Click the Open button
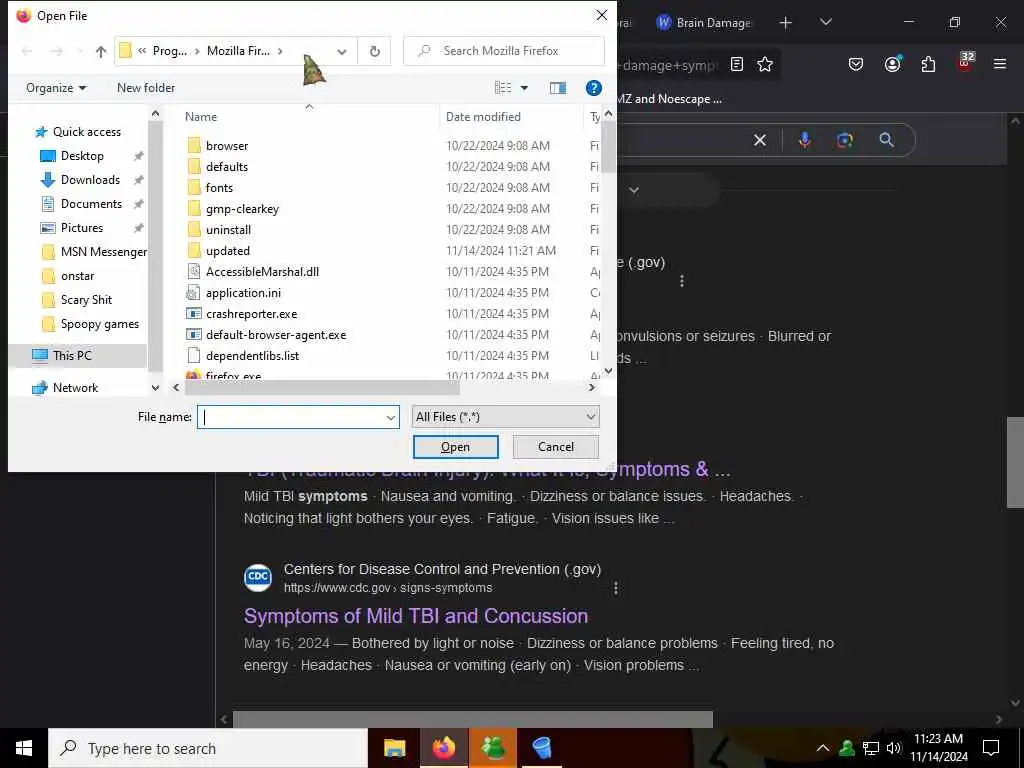 455,447
